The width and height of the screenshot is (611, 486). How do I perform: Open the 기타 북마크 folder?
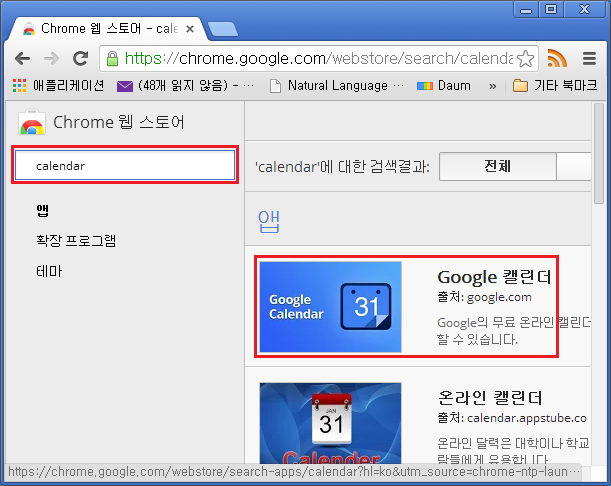[x=555, y=85]
